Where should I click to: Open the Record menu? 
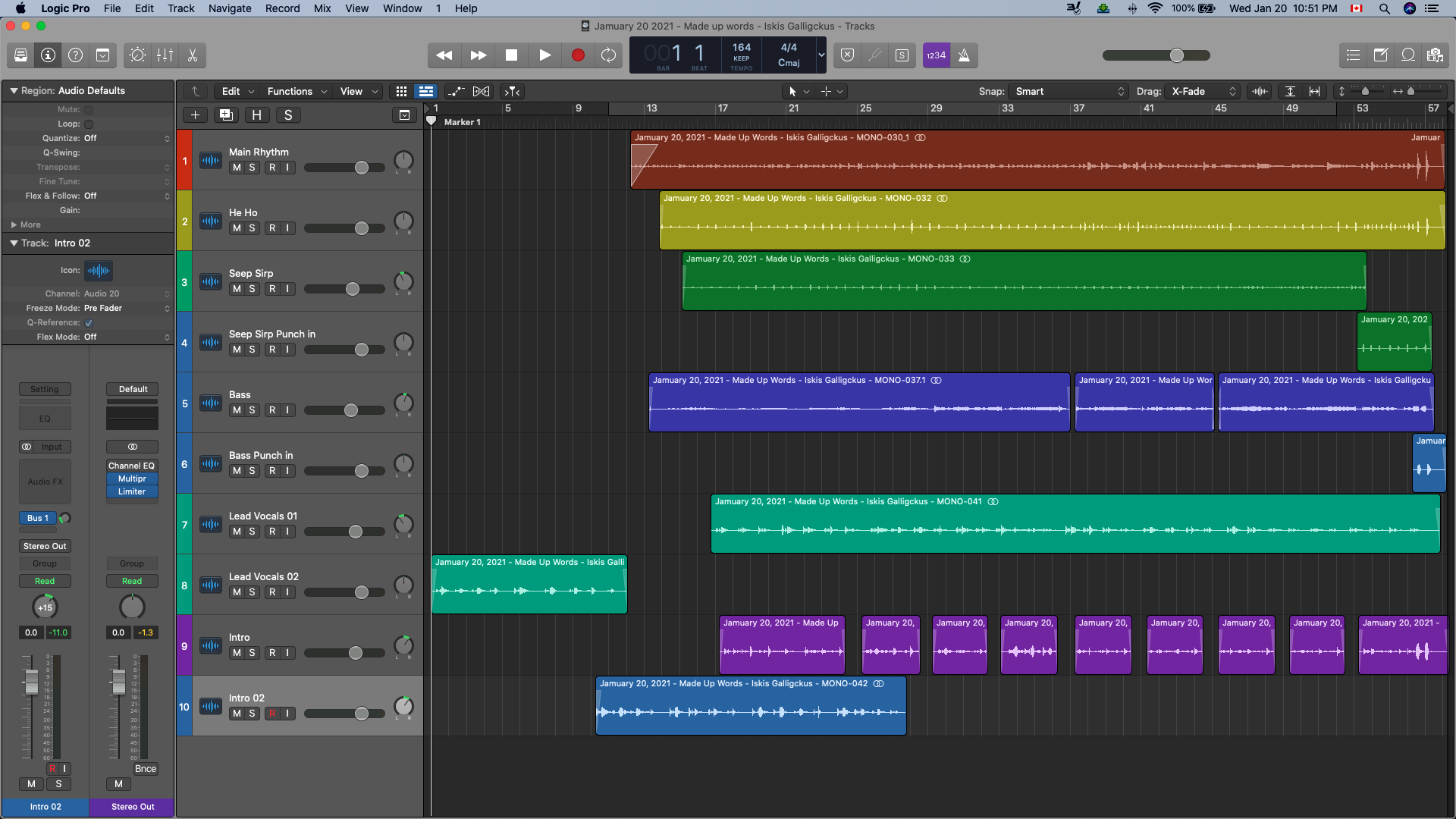click(x=282, y=8)
